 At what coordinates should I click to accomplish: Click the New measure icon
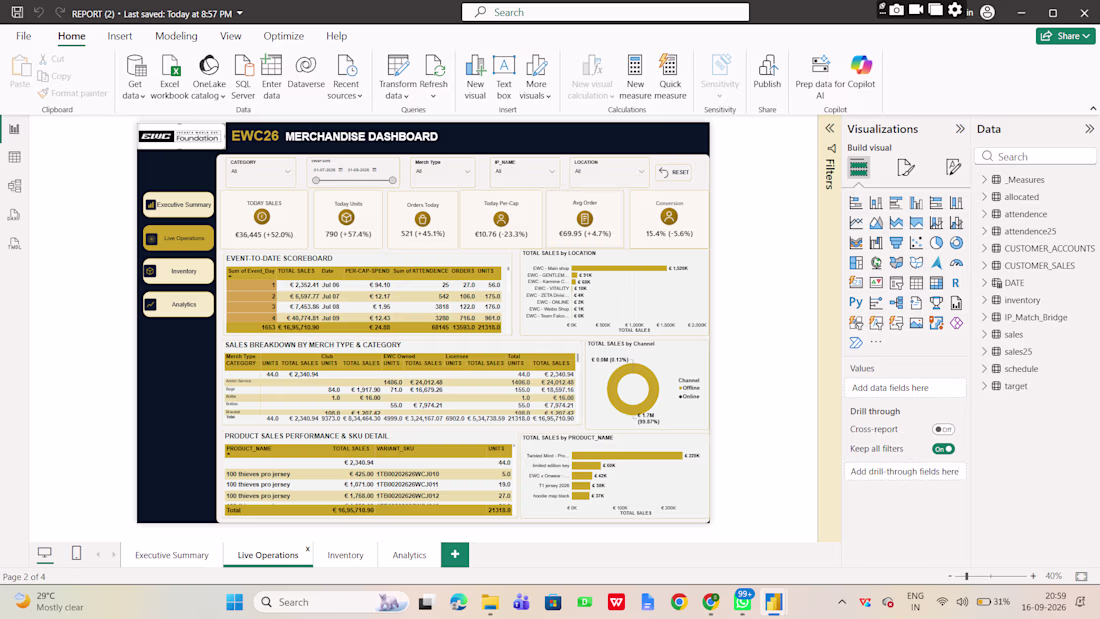pyautogui.click(x=635, y=66)
